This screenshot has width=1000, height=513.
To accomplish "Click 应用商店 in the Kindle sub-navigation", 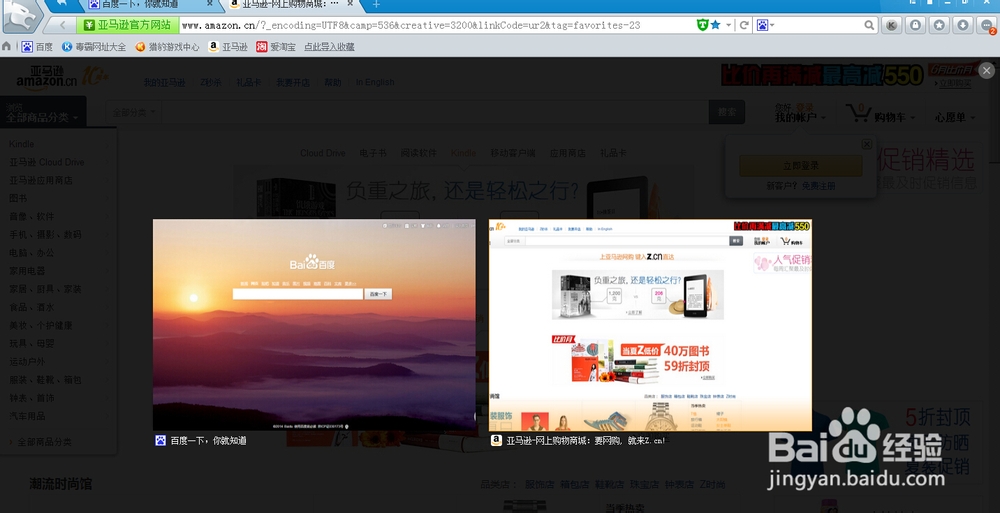I will point(568,153).
